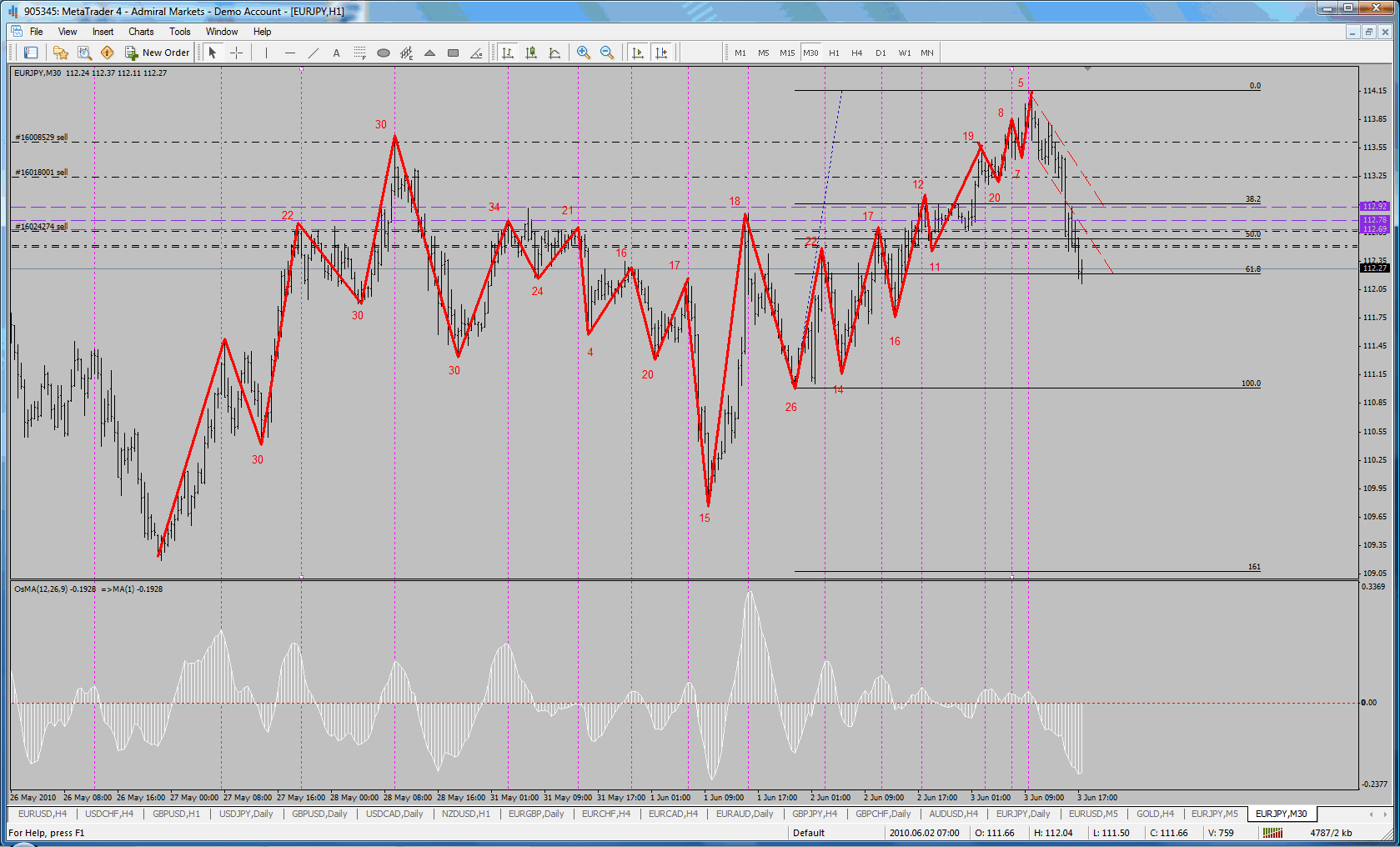
Task: Set timeframe to D1
Action: click(x=881, y=53)
